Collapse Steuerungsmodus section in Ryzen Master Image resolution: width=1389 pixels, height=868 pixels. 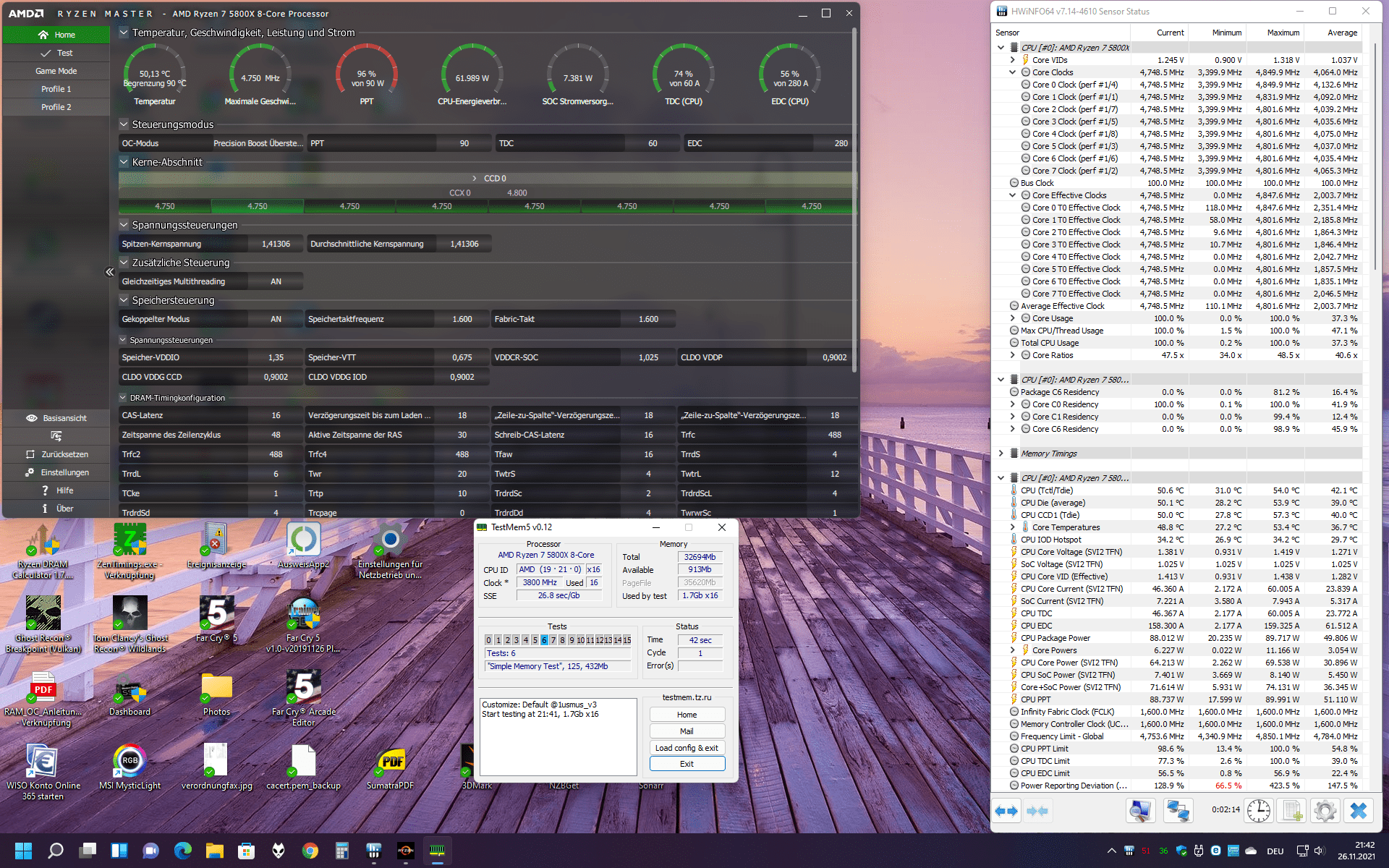click(124, 124)
